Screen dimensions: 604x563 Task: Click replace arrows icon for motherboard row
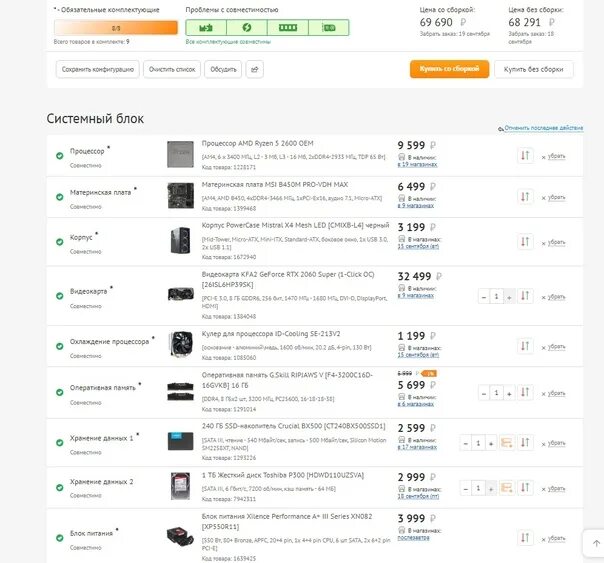pos(525,197)
